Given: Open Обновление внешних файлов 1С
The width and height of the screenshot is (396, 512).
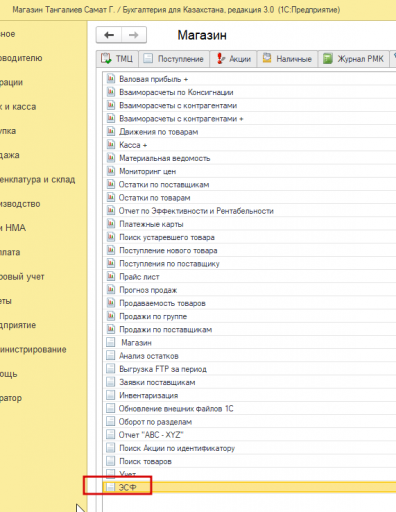Looking at the screenshot, I should [176, 408].
